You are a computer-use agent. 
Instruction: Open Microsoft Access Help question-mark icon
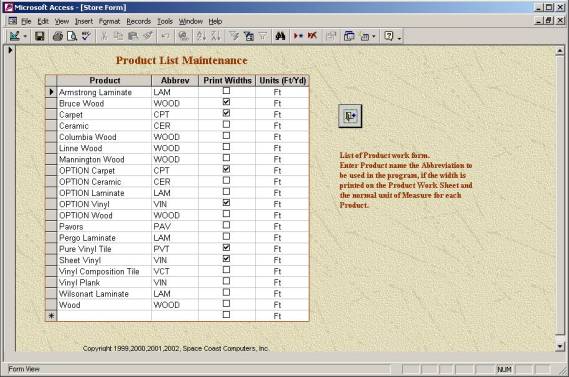[388, 36]
